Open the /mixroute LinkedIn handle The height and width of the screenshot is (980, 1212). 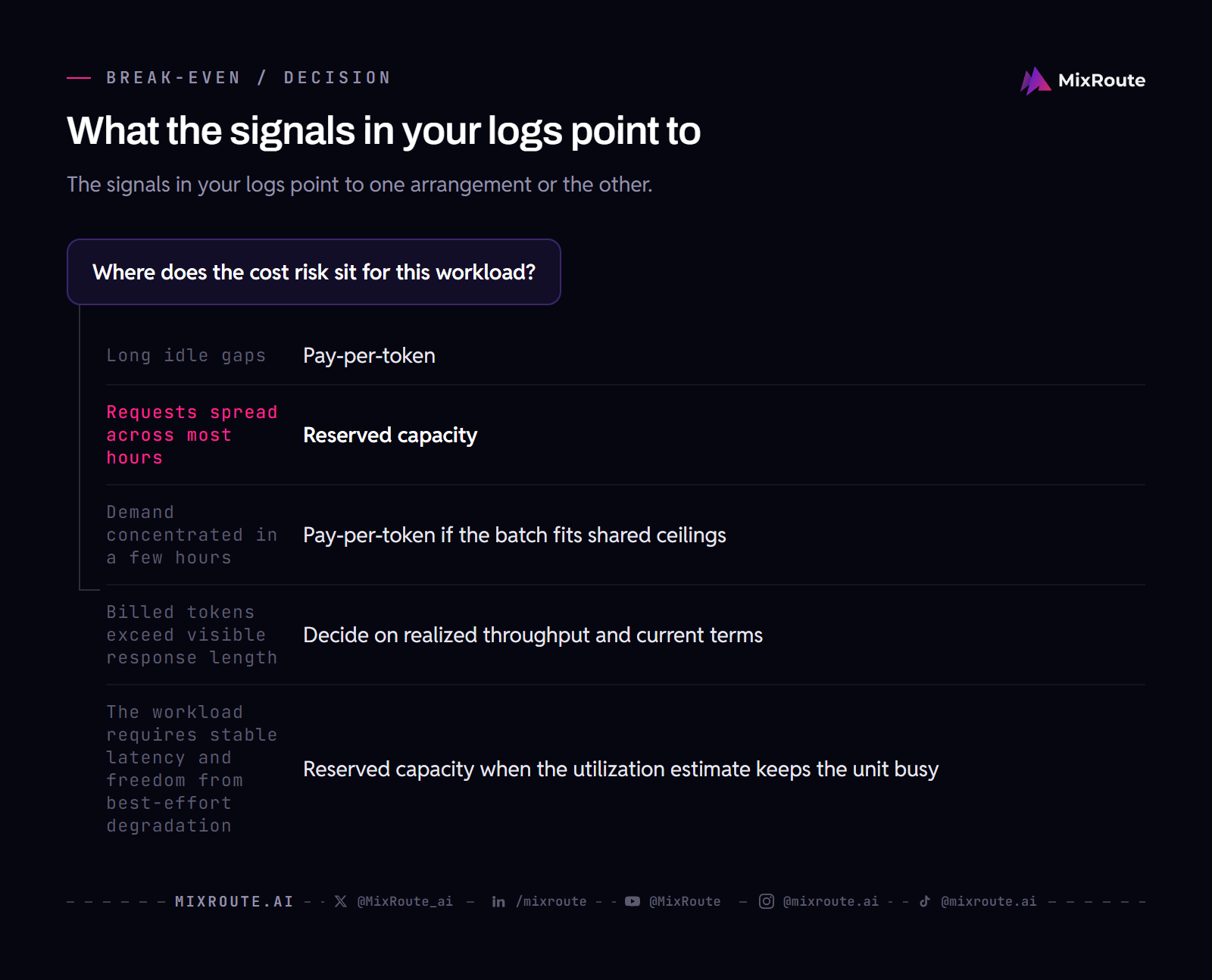point(551,901)
